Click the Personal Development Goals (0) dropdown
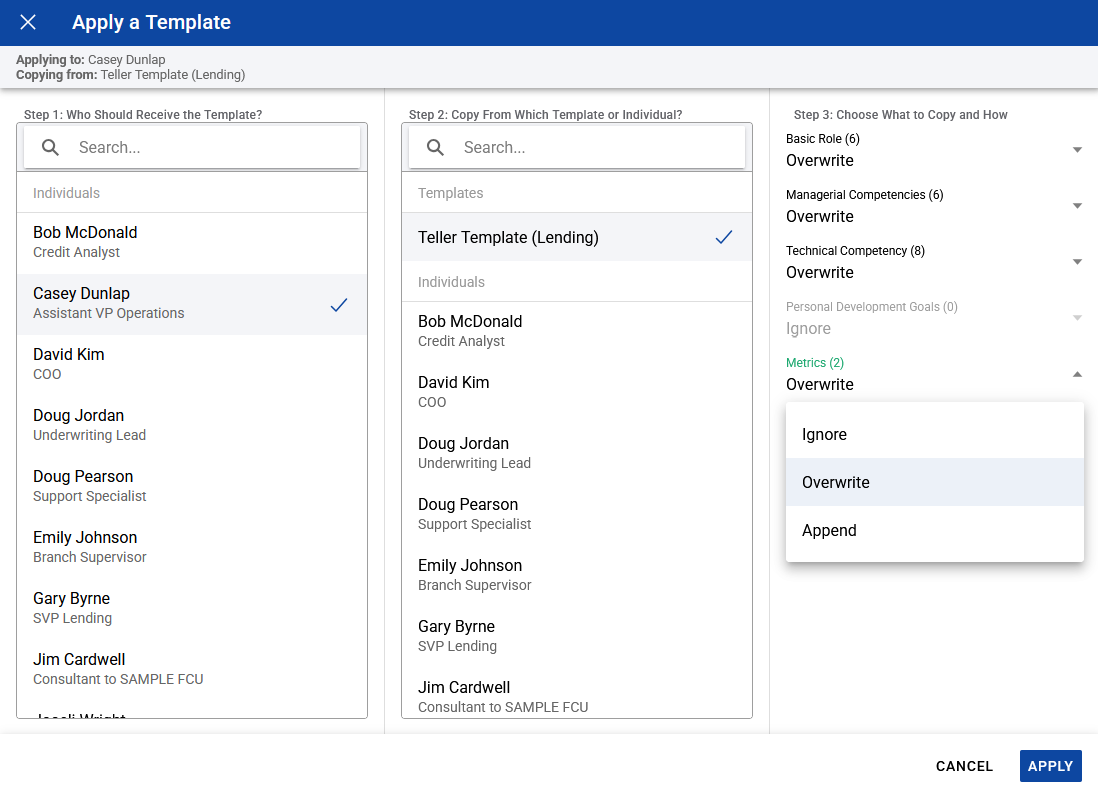Viewport: 1098px width, 796px height. click(x=934, y=319)
